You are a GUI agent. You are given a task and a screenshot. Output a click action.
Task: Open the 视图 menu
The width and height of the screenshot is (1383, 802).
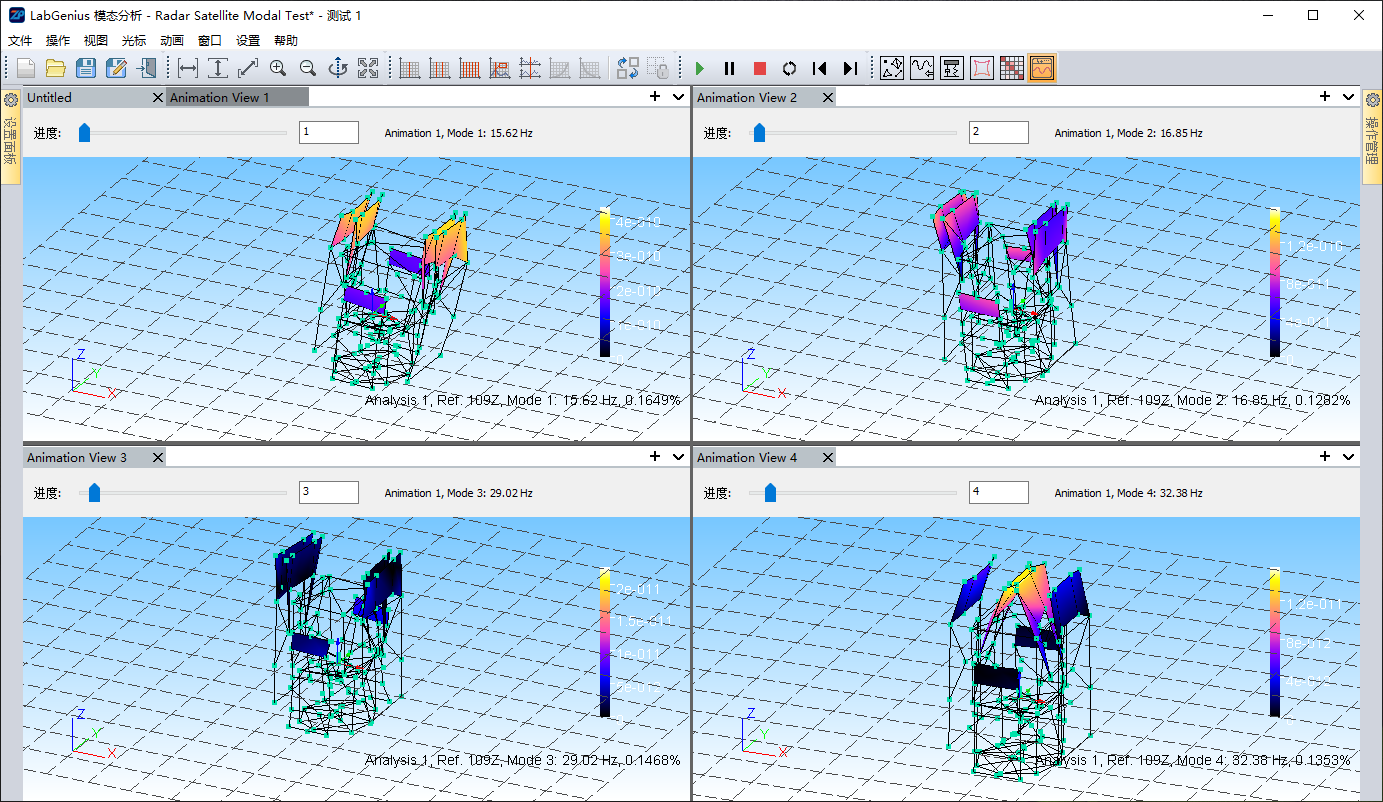point(96,40)
